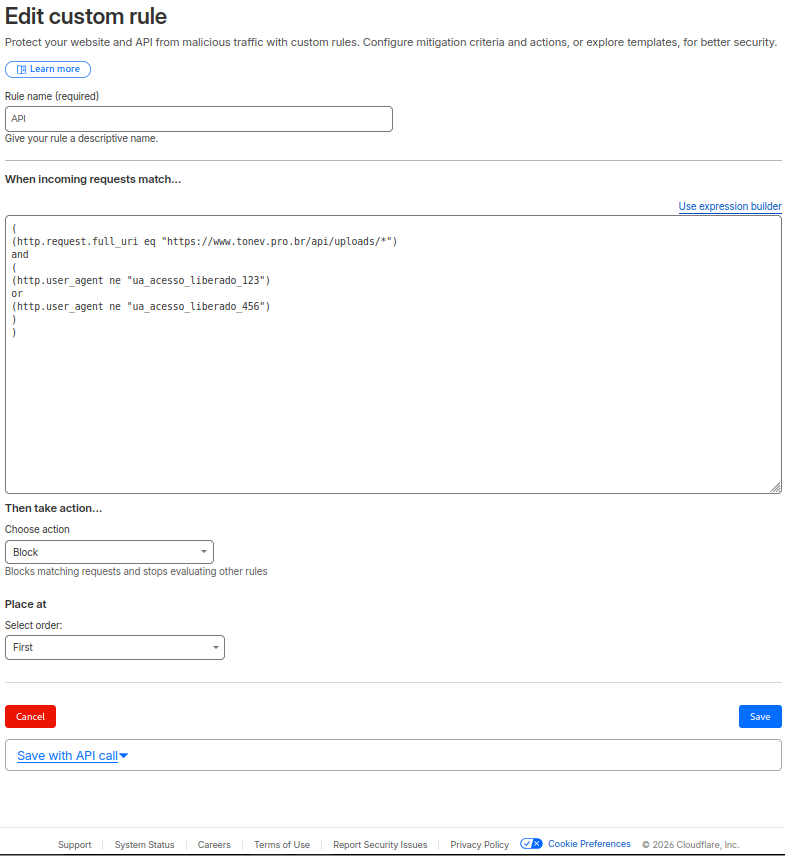Open the Use expression builder link
785x856 pixels.
click(x=729, y=206)
